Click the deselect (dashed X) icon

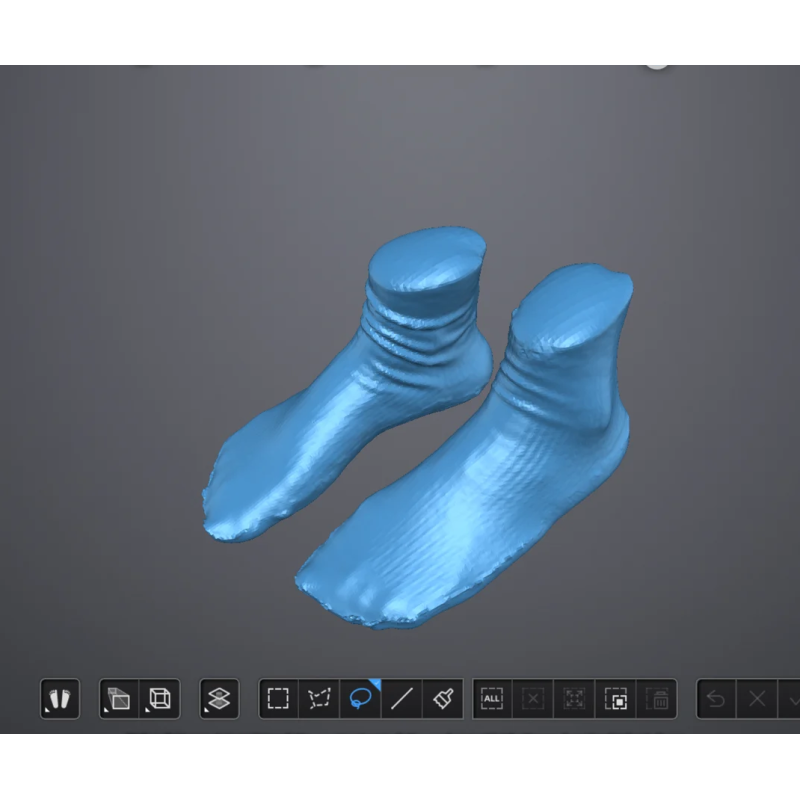point(533,698)
